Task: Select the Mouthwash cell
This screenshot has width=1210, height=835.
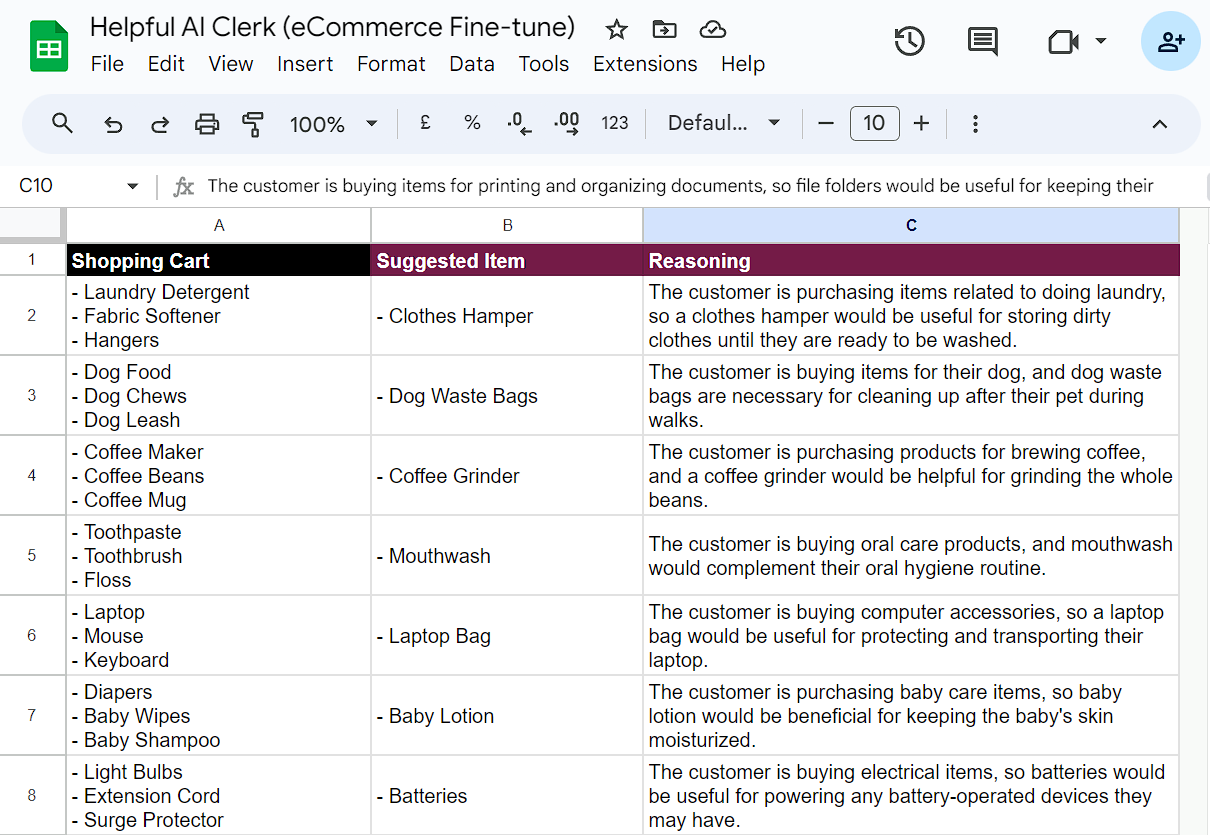Action: pyautogui.click(x=507, y=555)
